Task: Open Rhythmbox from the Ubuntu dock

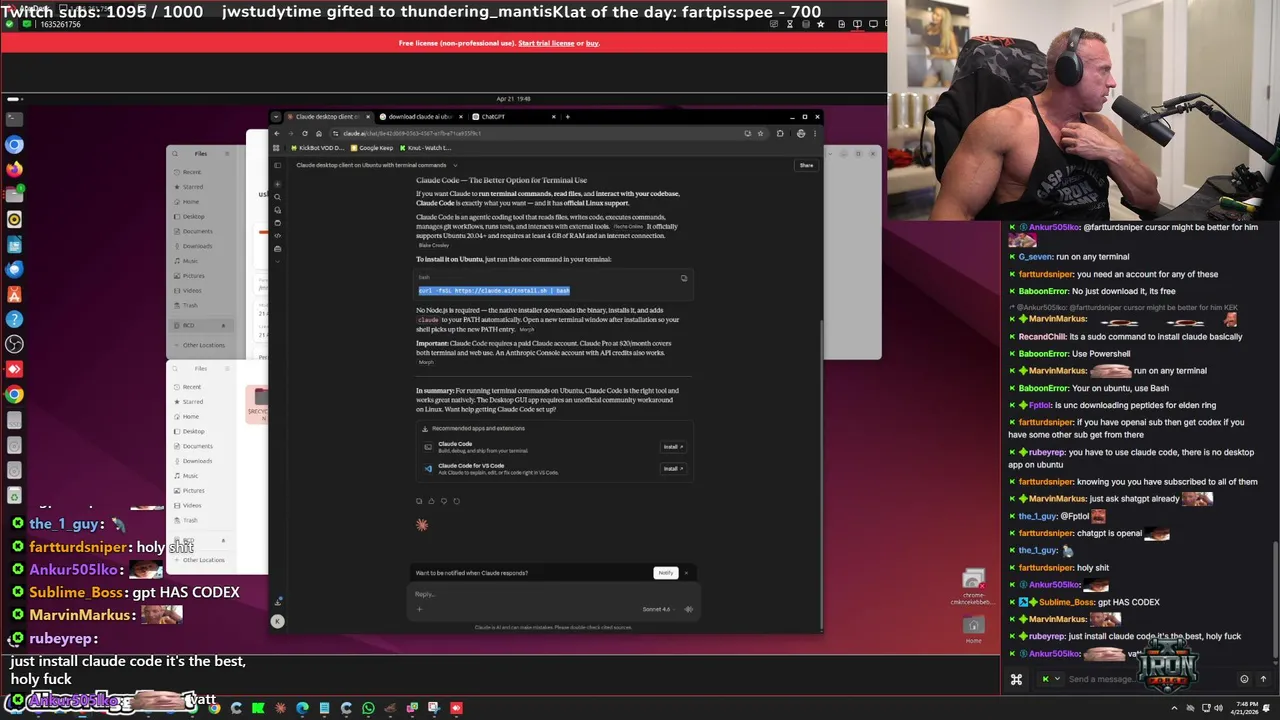Action: 14,219
